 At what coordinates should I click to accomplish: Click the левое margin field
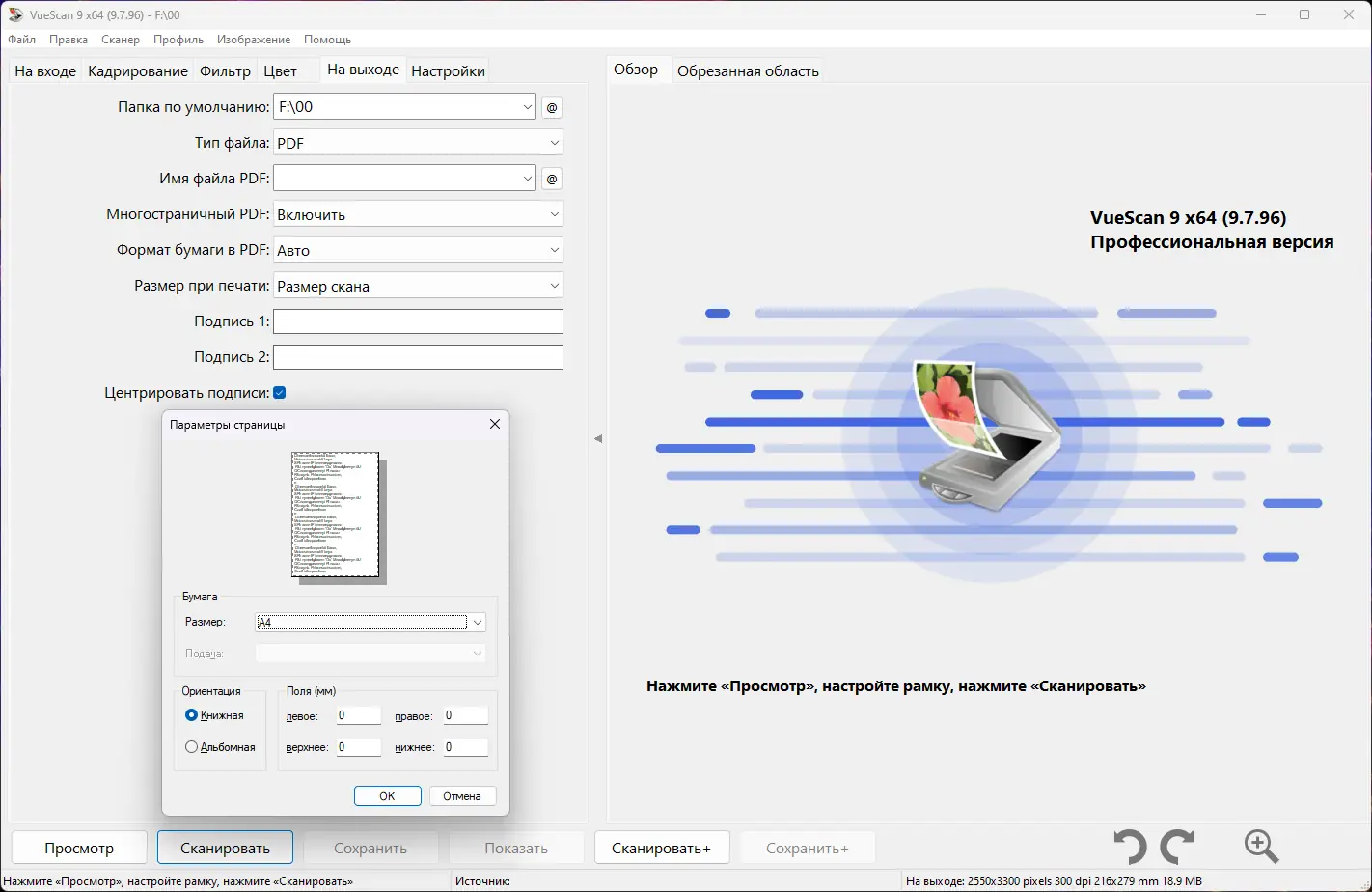pos(359,716)
